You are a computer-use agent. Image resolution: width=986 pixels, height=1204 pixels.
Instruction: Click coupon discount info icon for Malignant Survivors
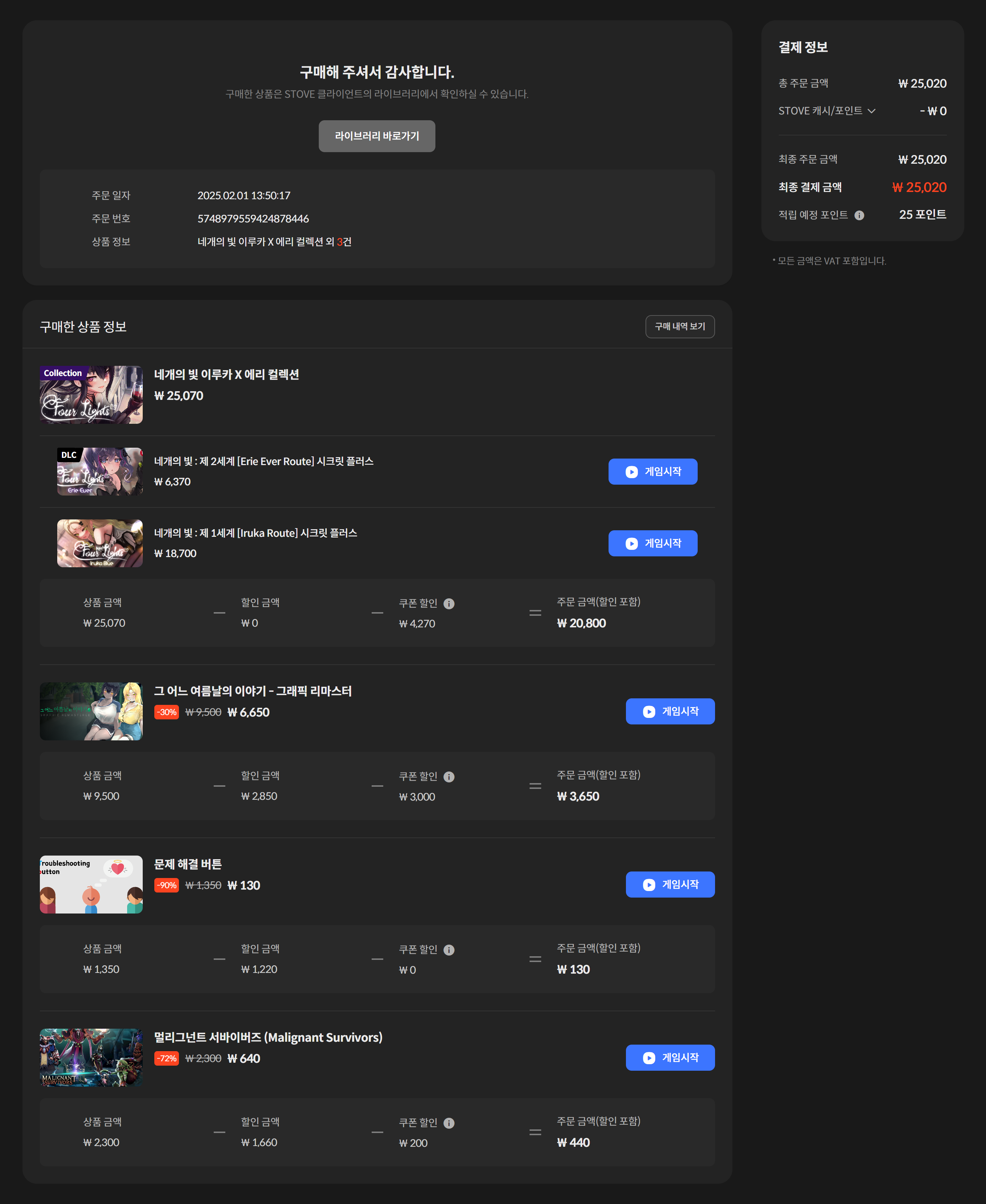click(x=449, y=1123)
